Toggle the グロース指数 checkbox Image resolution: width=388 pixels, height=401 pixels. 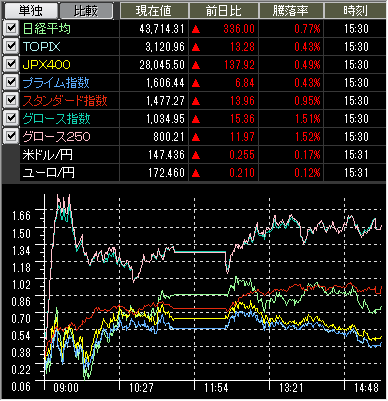coord(11,118)
